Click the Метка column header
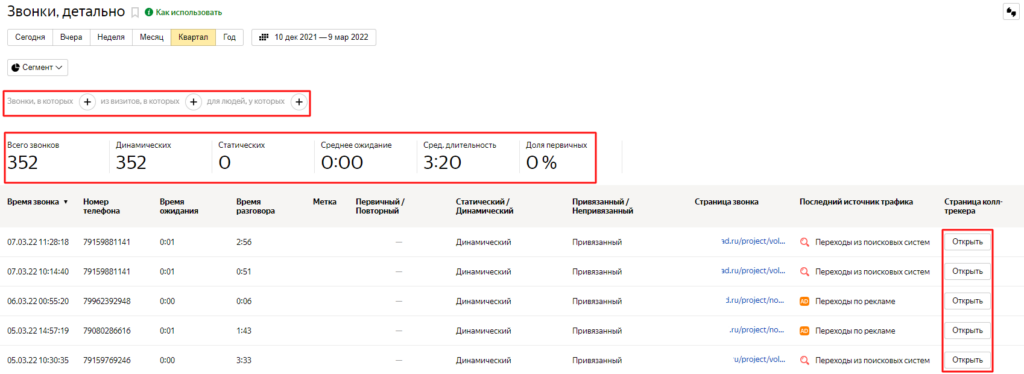 [x=325, y=202]
